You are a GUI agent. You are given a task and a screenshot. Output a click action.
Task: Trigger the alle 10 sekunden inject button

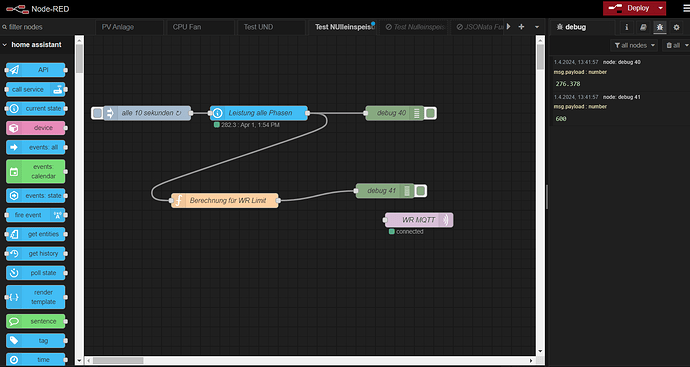pyautogui.click(x=97, y=113)
